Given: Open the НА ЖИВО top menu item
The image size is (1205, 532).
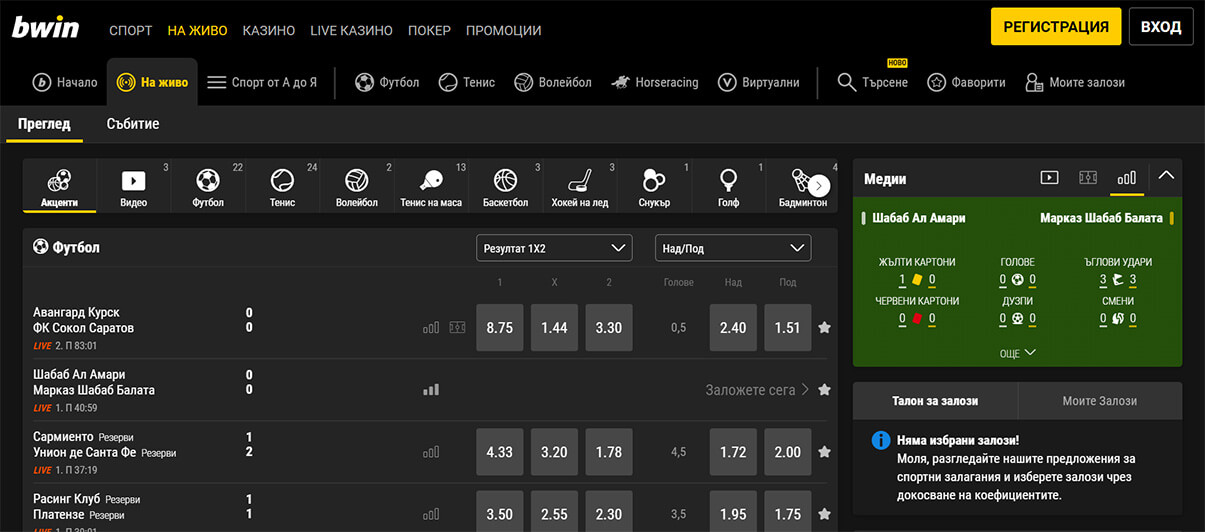Looking at the screenshot, I should (197, 30).
